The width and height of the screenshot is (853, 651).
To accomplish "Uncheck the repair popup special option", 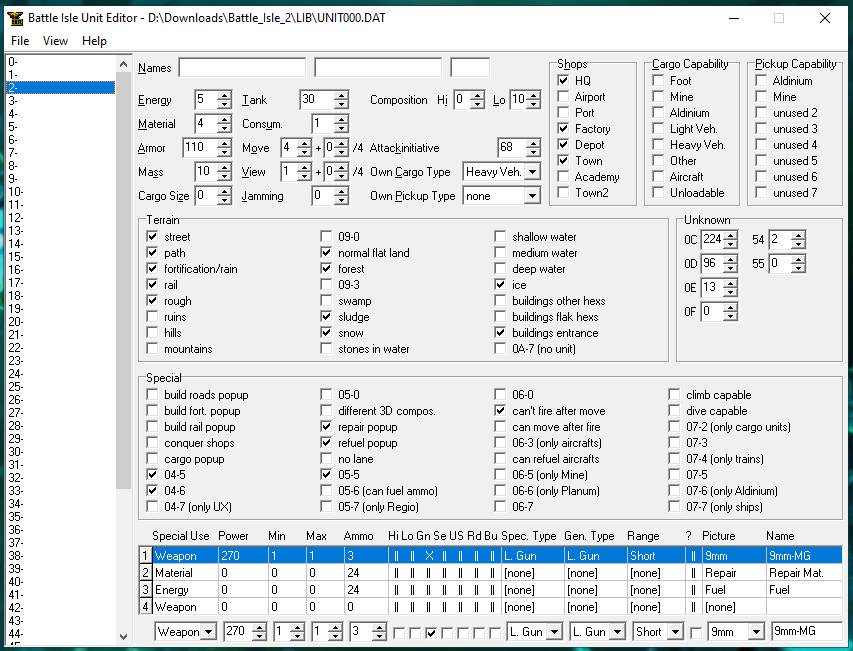I will 326,427.
